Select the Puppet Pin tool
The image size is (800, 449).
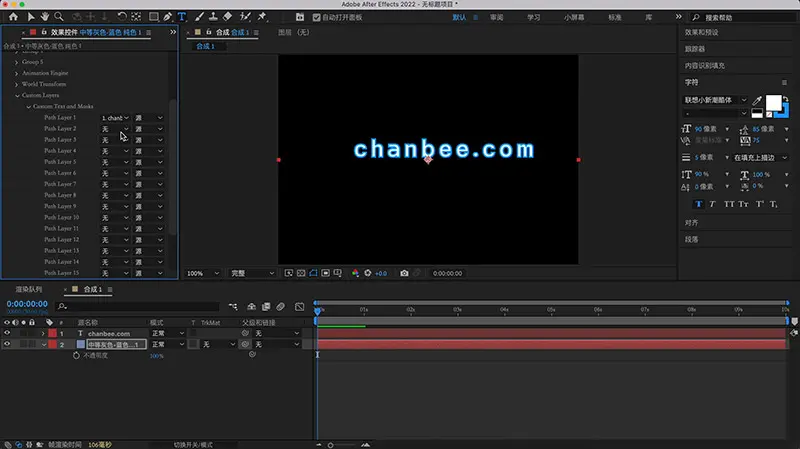pos(262,17)
